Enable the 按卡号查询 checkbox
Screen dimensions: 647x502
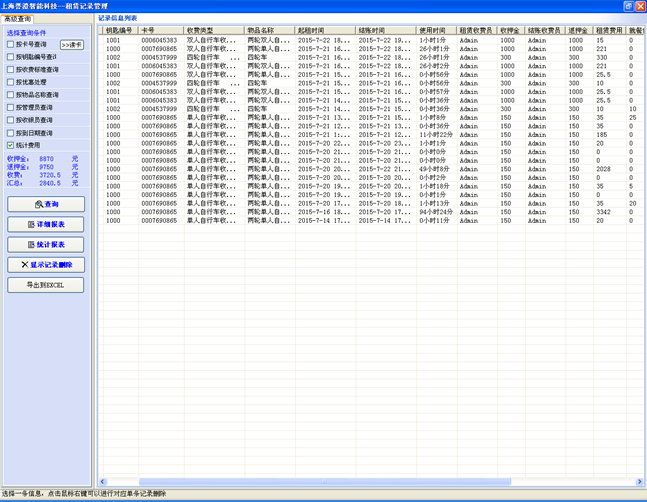(x=11, y=45)
